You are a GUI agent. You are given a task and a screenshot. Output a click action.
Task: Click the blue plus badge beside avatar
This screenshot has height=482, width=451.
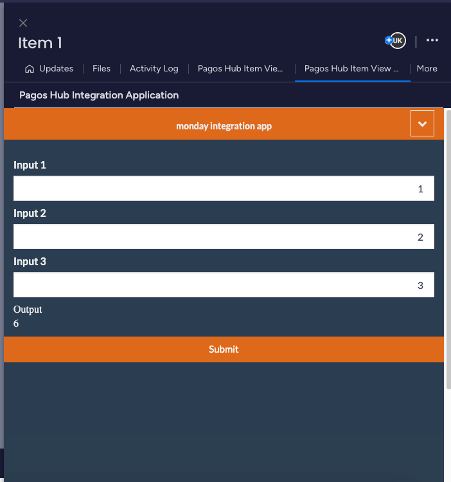[x=388, y=40]
